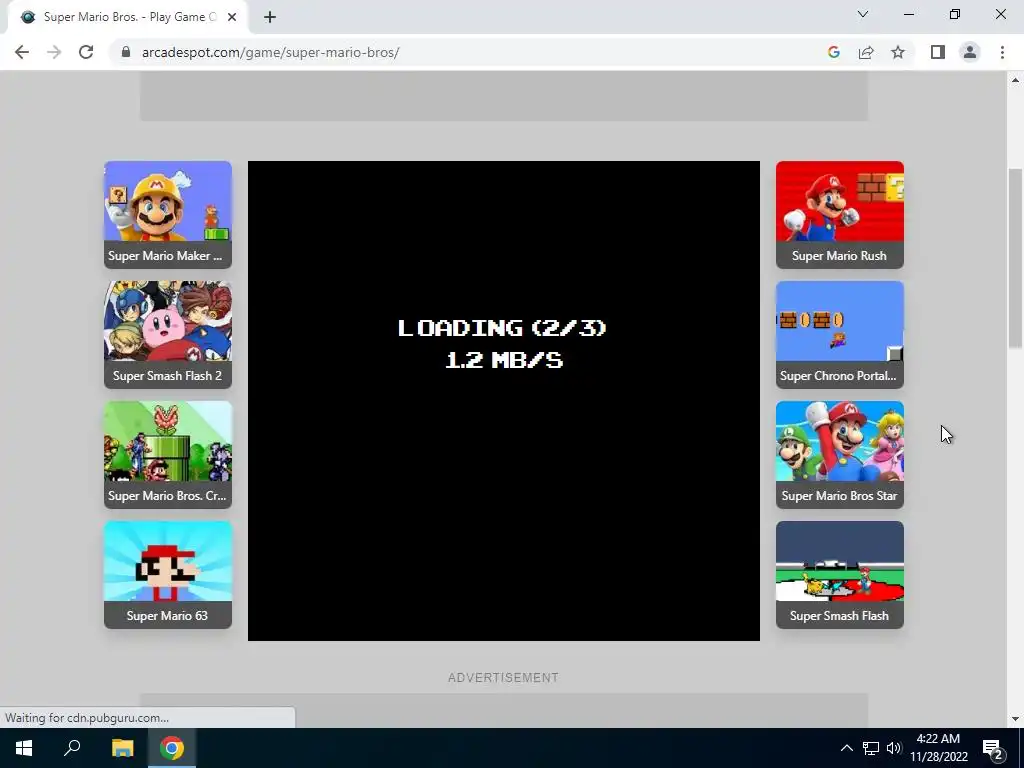Screen dimensions: 1024x768
Task: Open Chrome three-dot menu
Action: tap(1002, 52)
